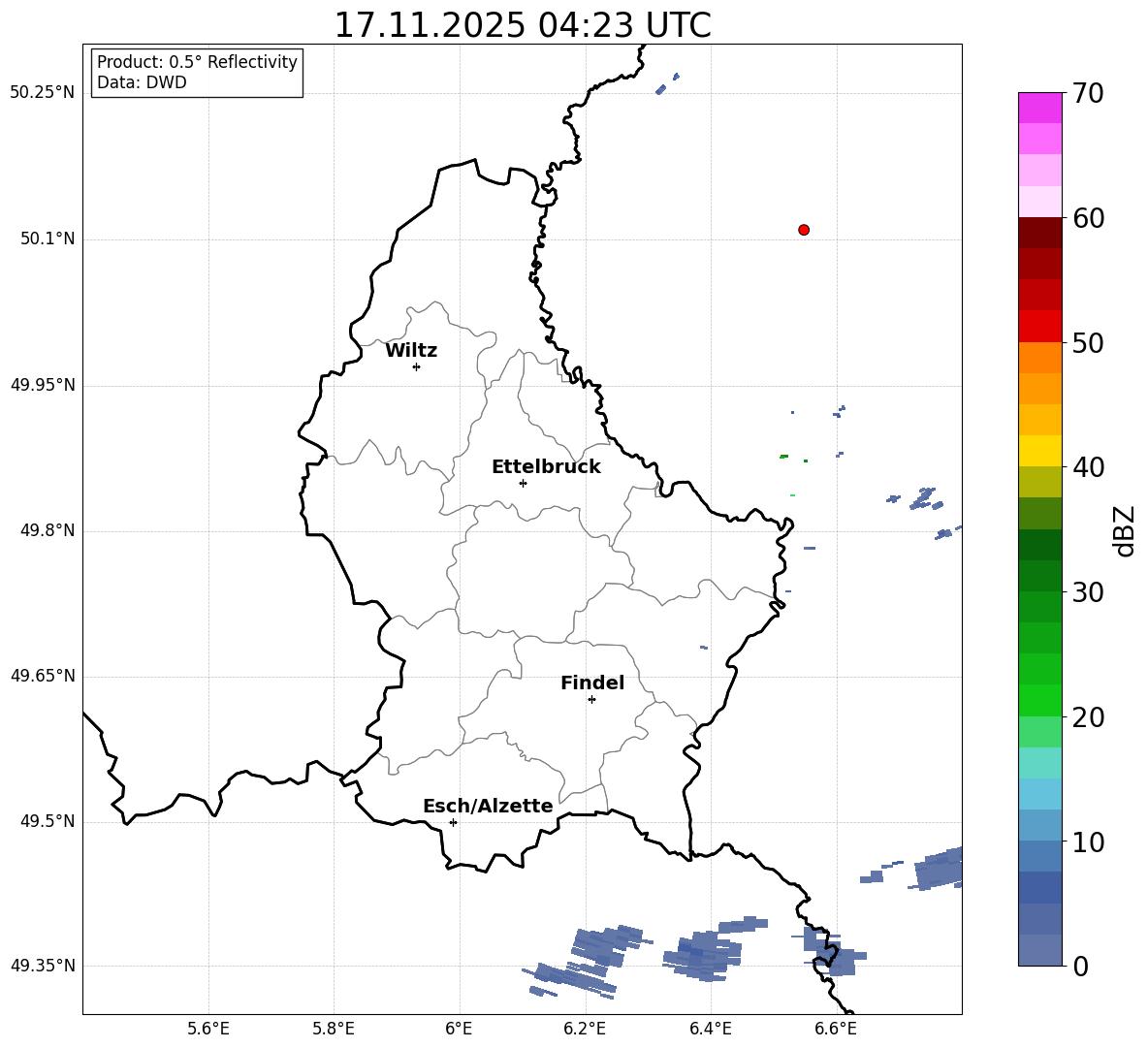1148x1048 pixels.
Task: Click the magenta top colorbar segment
Action: [1039, 108]
